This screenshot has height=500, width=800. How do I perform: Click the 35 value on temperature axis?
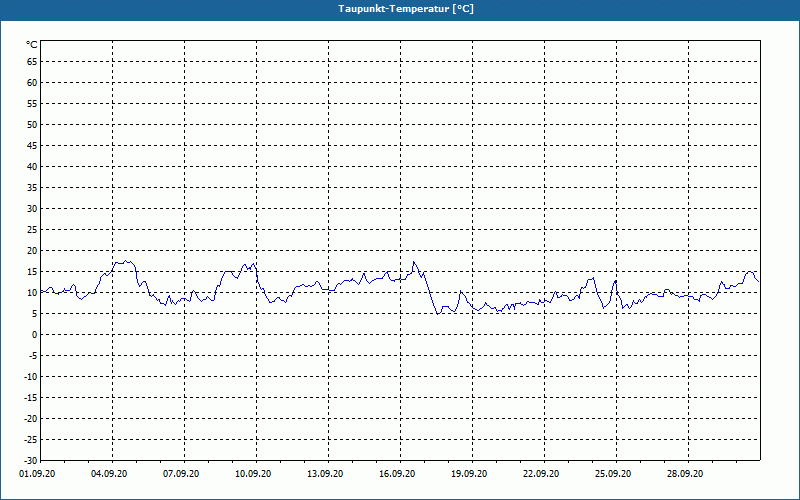click(32, 188)
